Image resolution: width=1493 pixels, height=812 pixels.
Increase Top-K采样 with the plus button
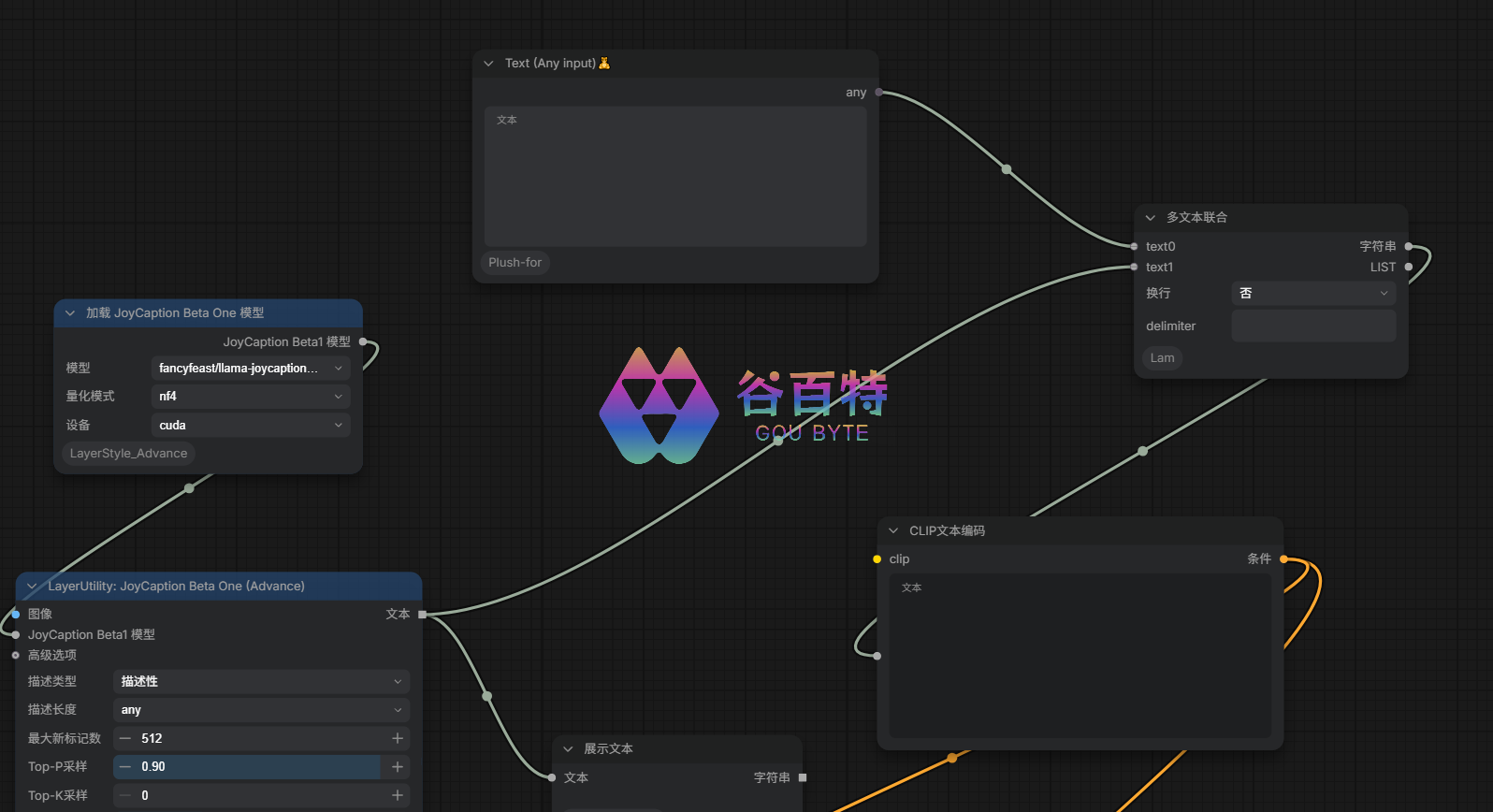398,796
